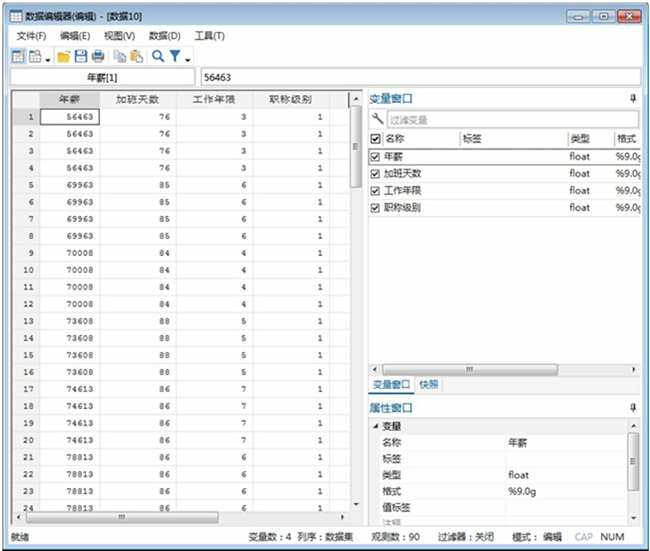Screen dimensions: 650x551
Task: Collapse the 变量 group in the properties window
Action: tap(374, 427)
